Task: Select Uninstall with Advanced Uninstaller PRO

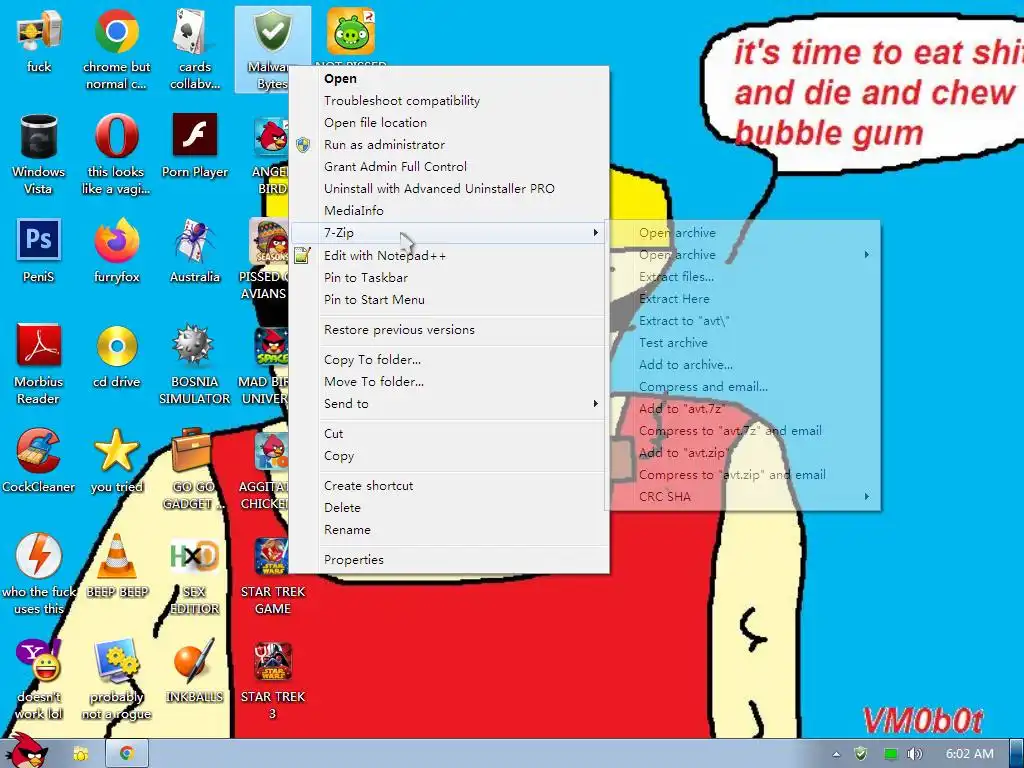Action: [x=449, y=189]
